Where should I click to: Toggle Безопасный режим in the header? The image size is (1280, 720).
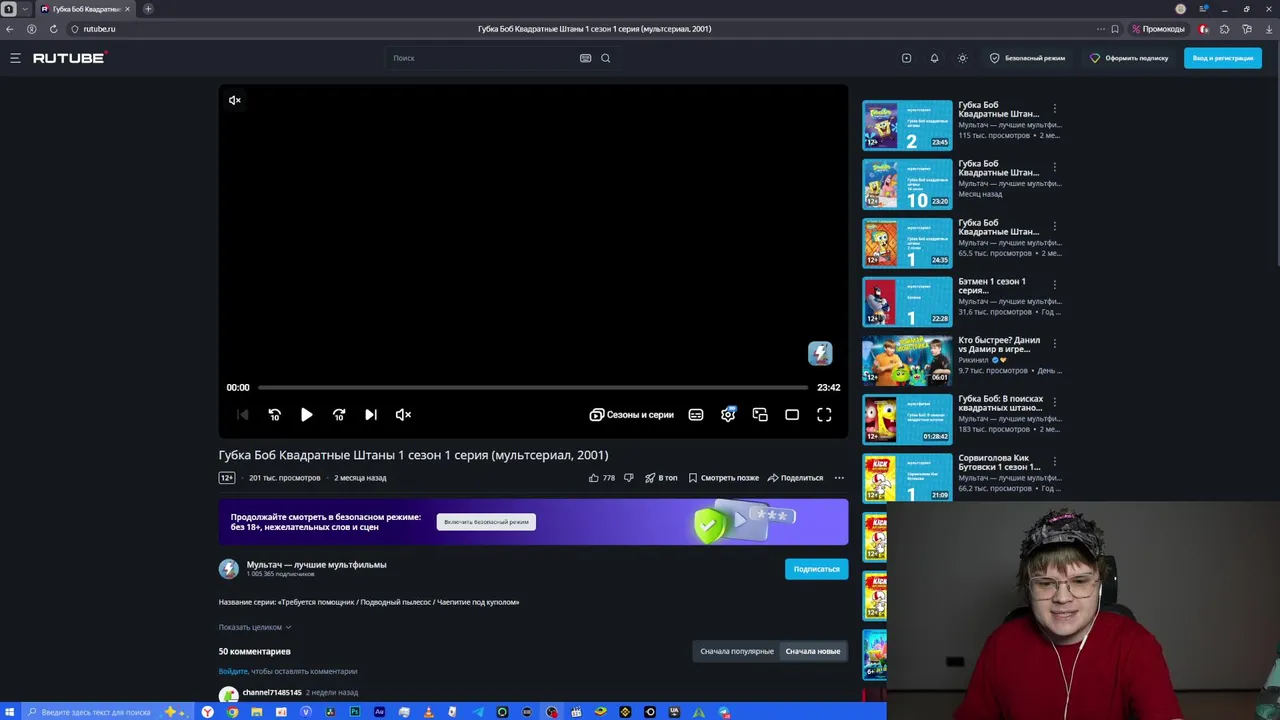coord(1027,58)
